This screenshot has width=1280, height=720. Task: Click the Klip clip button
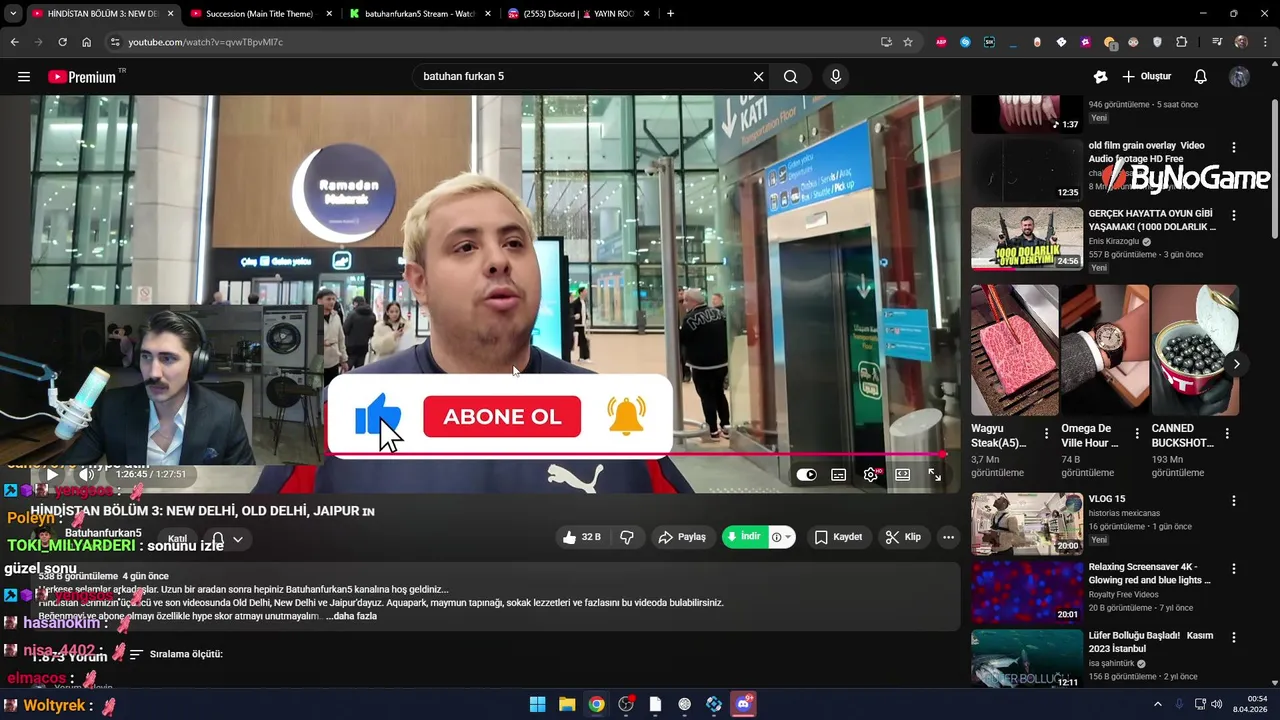coord(903,537)
